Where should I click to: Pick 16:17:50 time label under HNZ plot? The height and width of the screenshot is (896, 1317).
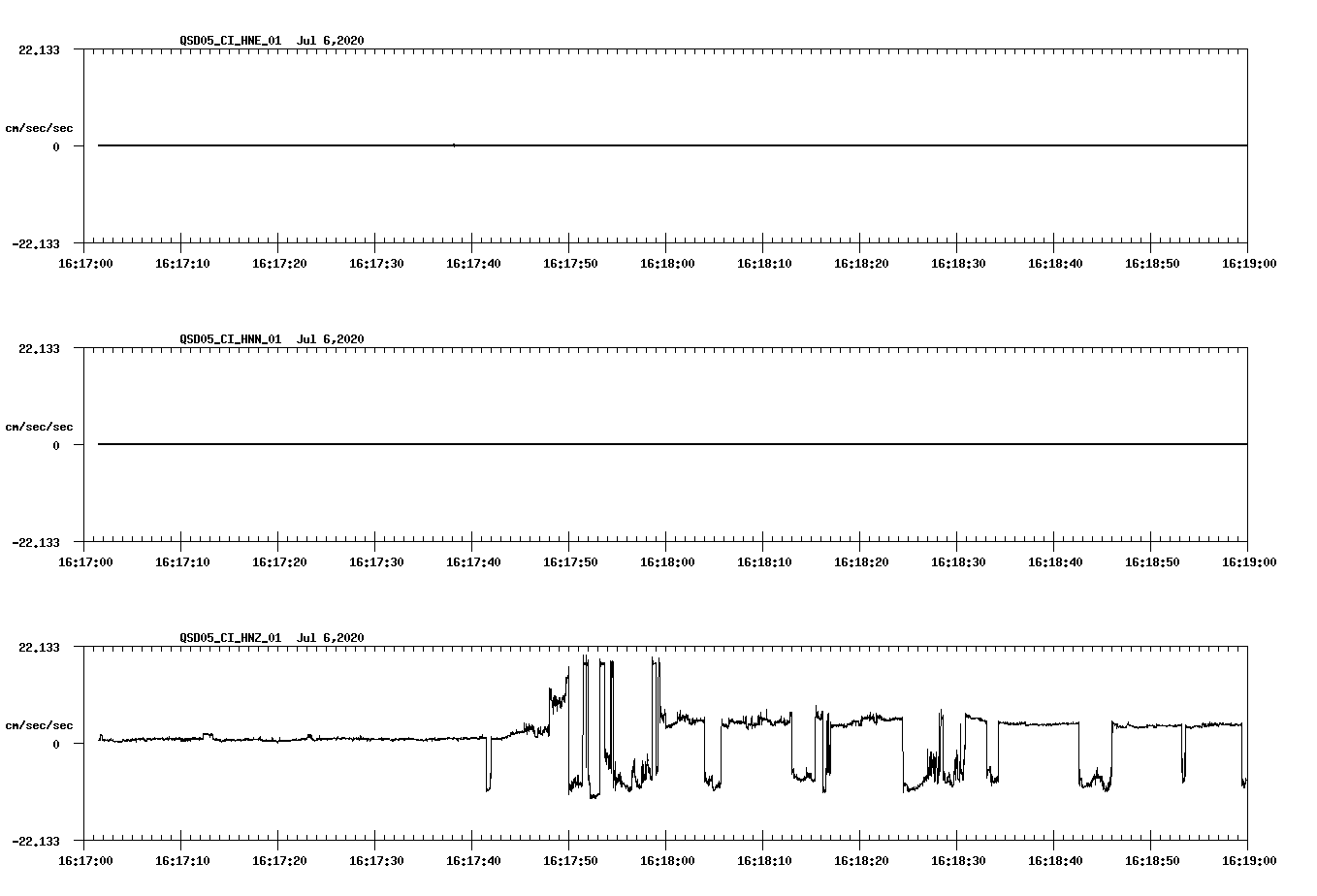[x=570, y=861]
